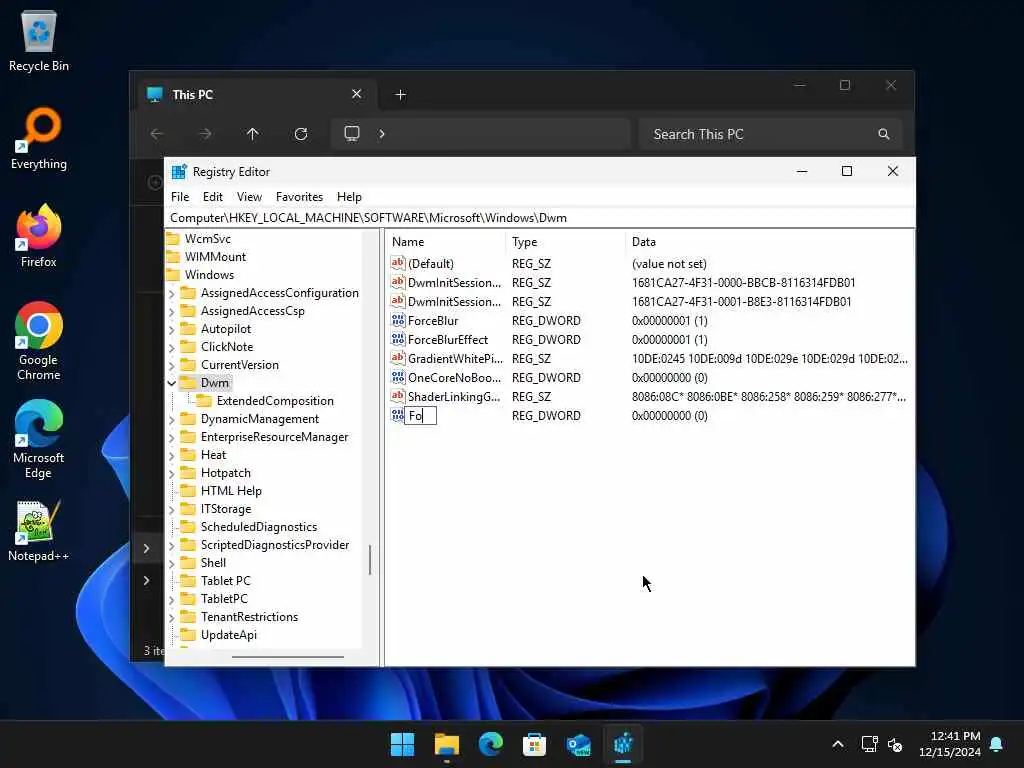
Task: Click the OneCoreNoBoo... DWORD value icon
Action: 398,377
